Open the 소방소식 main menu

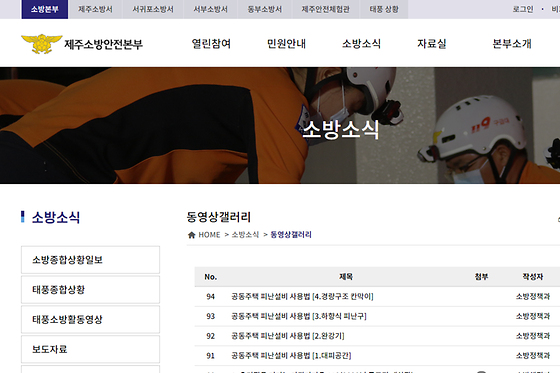361,44
